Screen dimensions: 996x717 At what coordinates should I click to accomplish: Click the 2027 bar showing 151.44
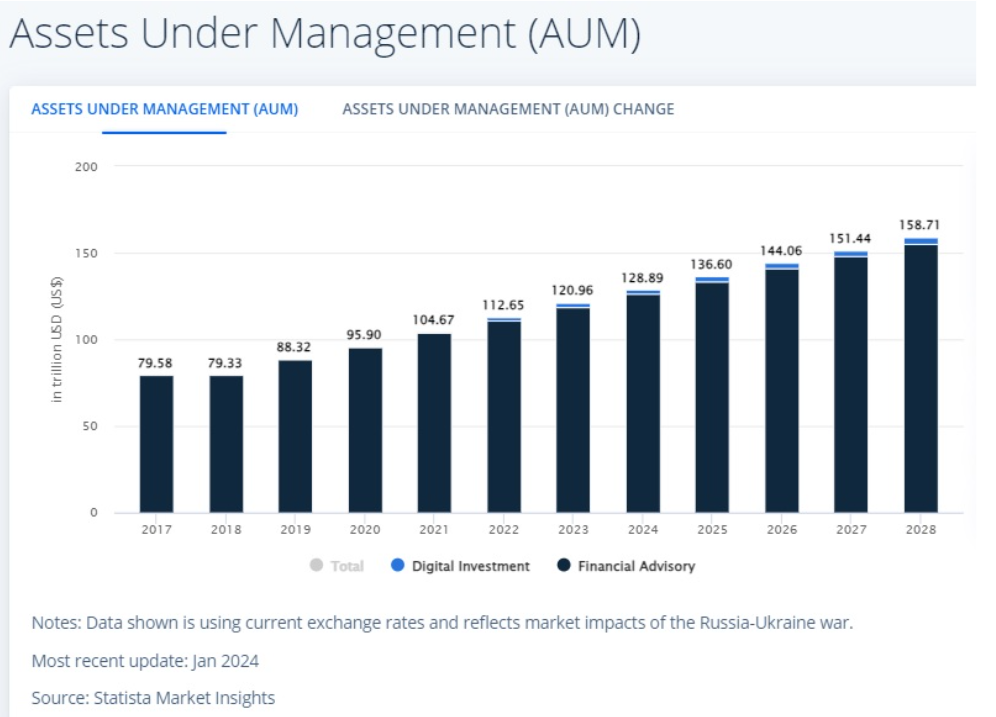[x=851, y=383]
